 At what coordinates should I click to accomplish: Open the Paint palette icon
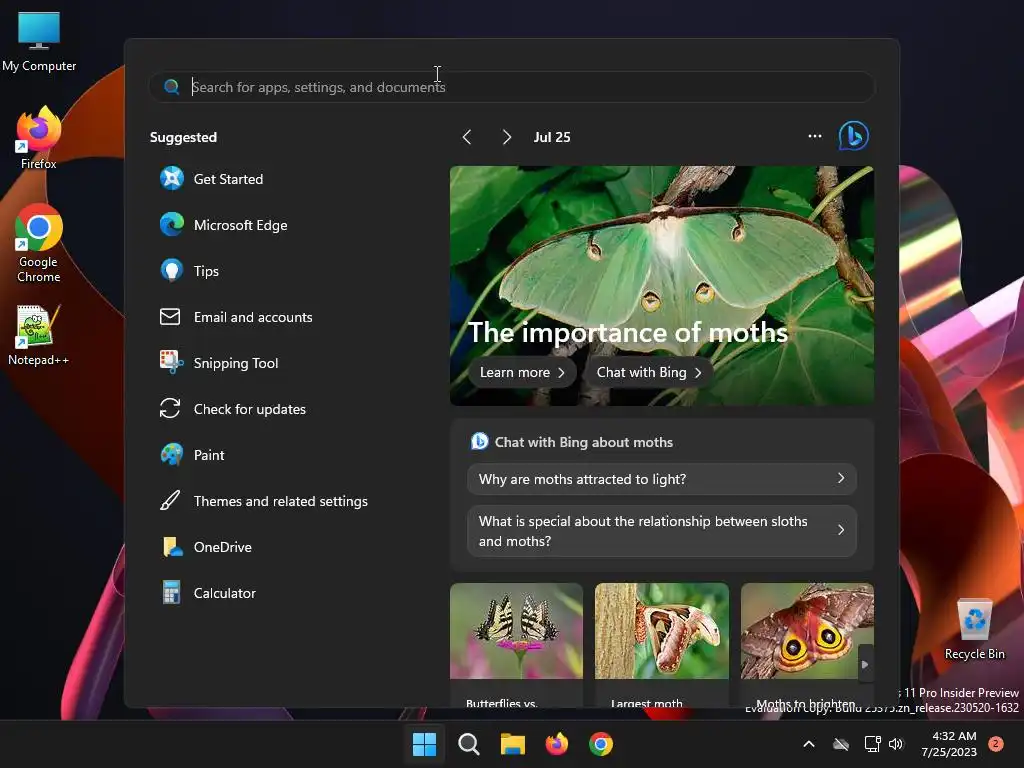tap(172, 455)
